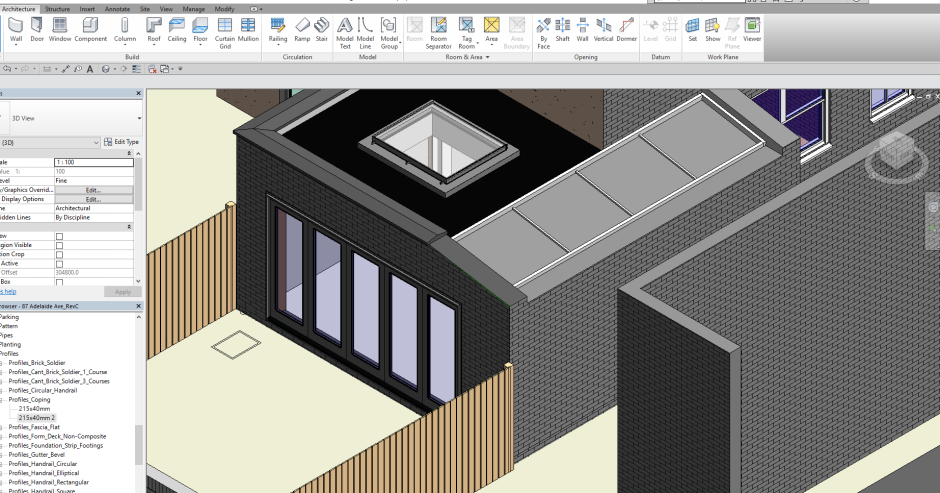Activate the By Face opening tool

pyautogui.click(x=543, y=33)
